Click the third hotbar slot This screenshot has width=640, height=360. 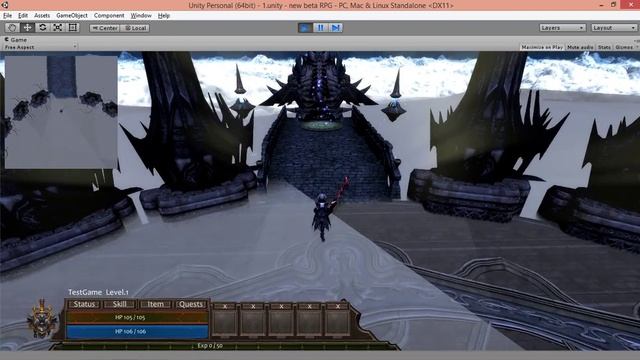(x=281, y=323)
